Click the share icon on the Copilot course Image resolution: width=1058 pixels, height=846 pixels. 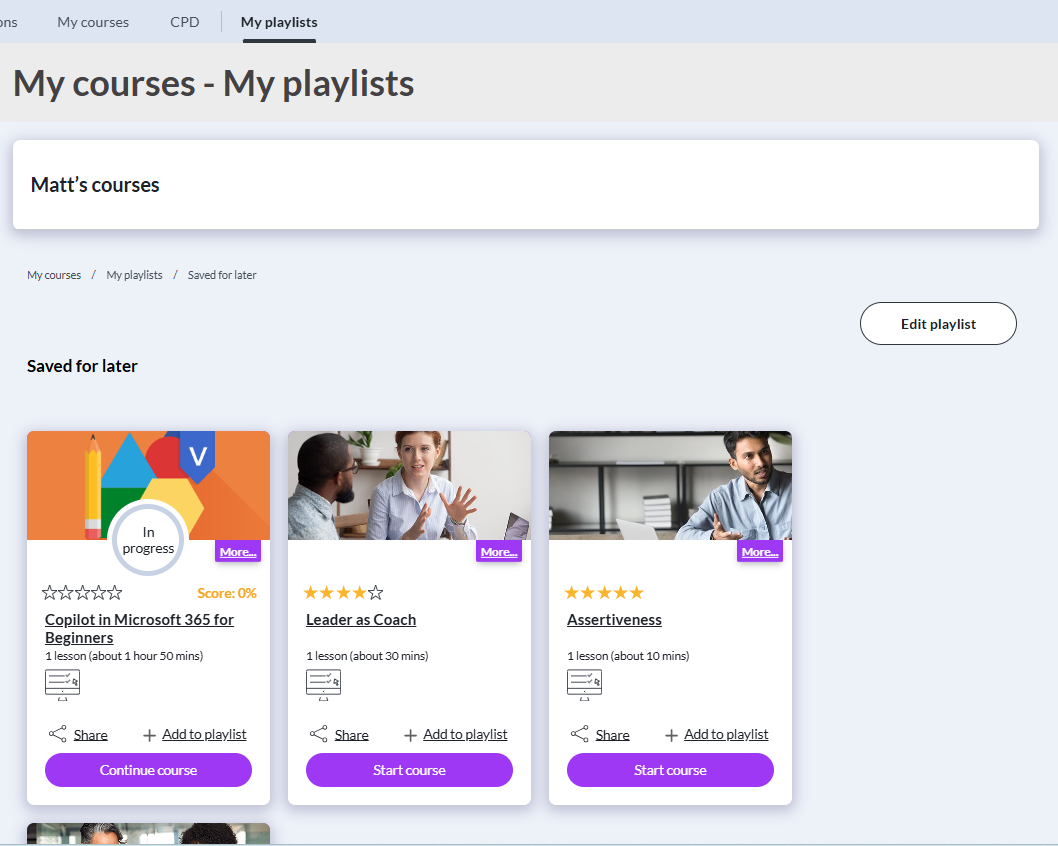coord(58,734)
